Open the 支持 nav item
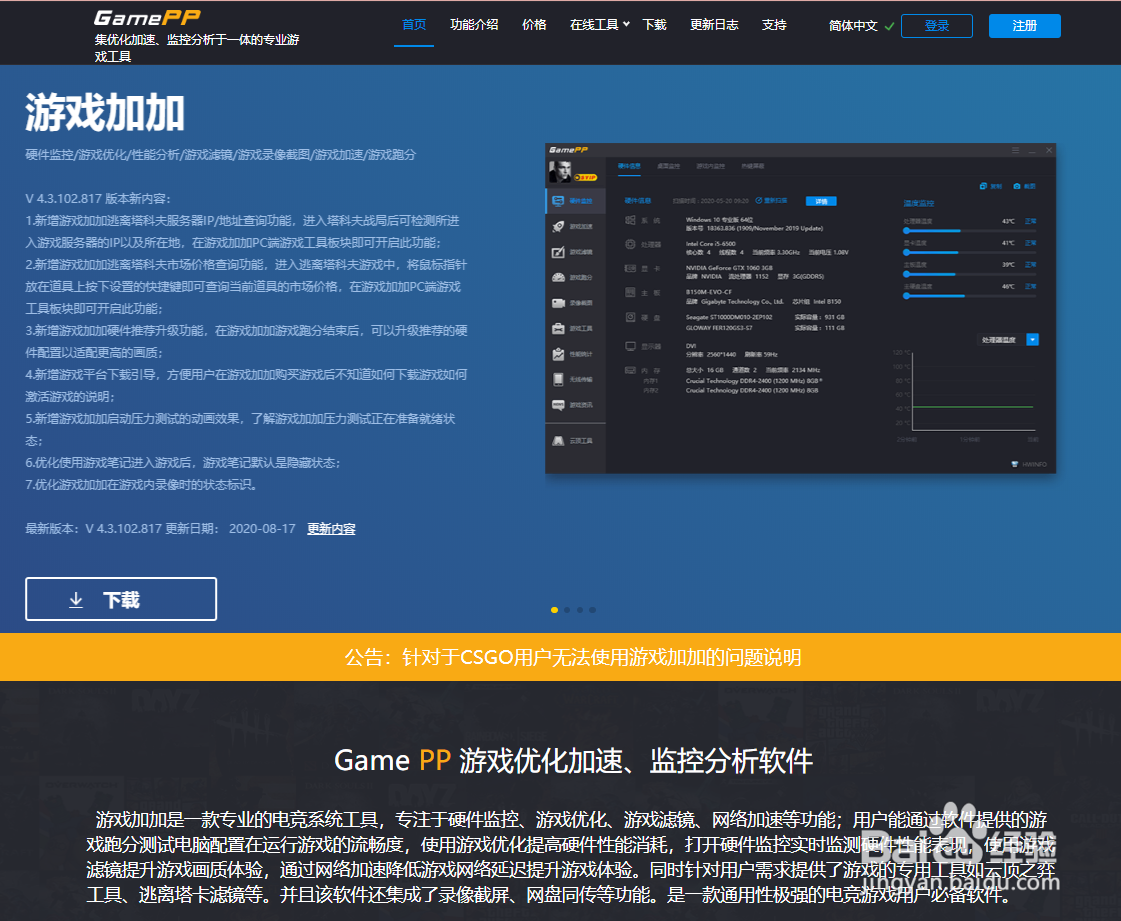The width and height of the screenshot is (1121, 921). click(774, 25)
